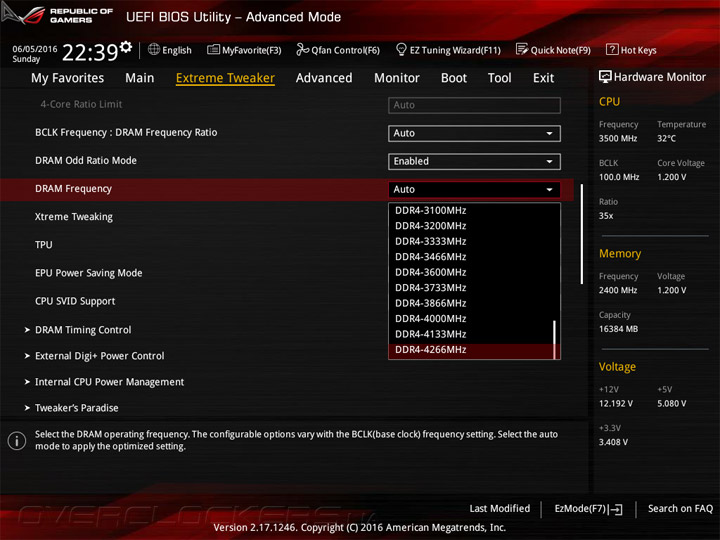The width and height of the screenshot is (720, 540).
Task: Click the EzMode exit arrow icon
Action: [616, 509]
